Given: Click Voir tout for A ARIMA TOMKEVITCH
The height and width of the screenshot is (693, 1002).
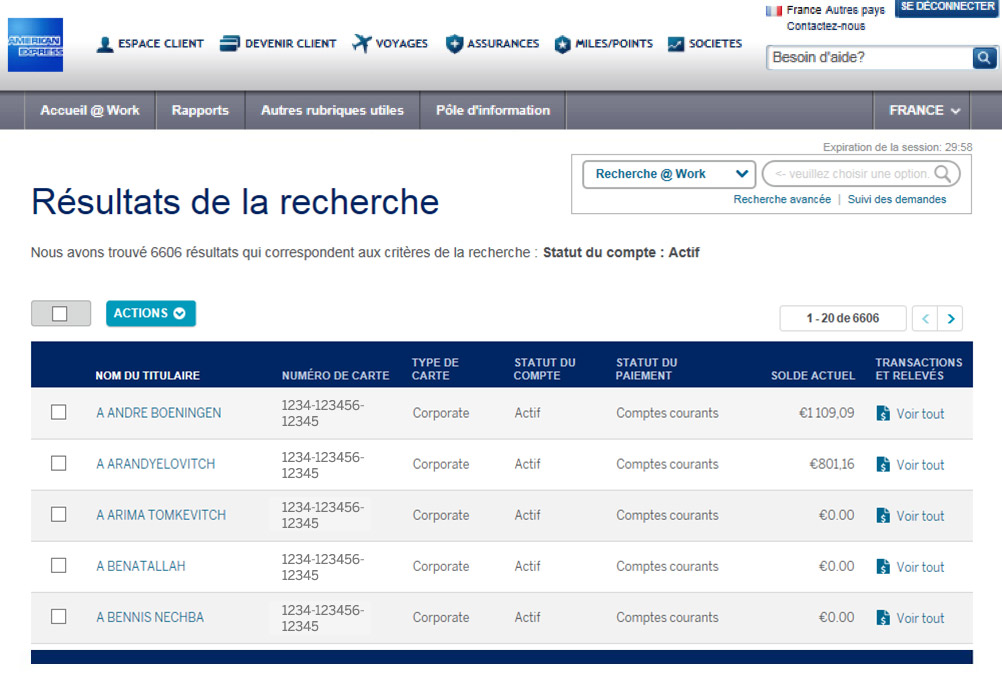Looking at the screenshot, I should (920, 516).
